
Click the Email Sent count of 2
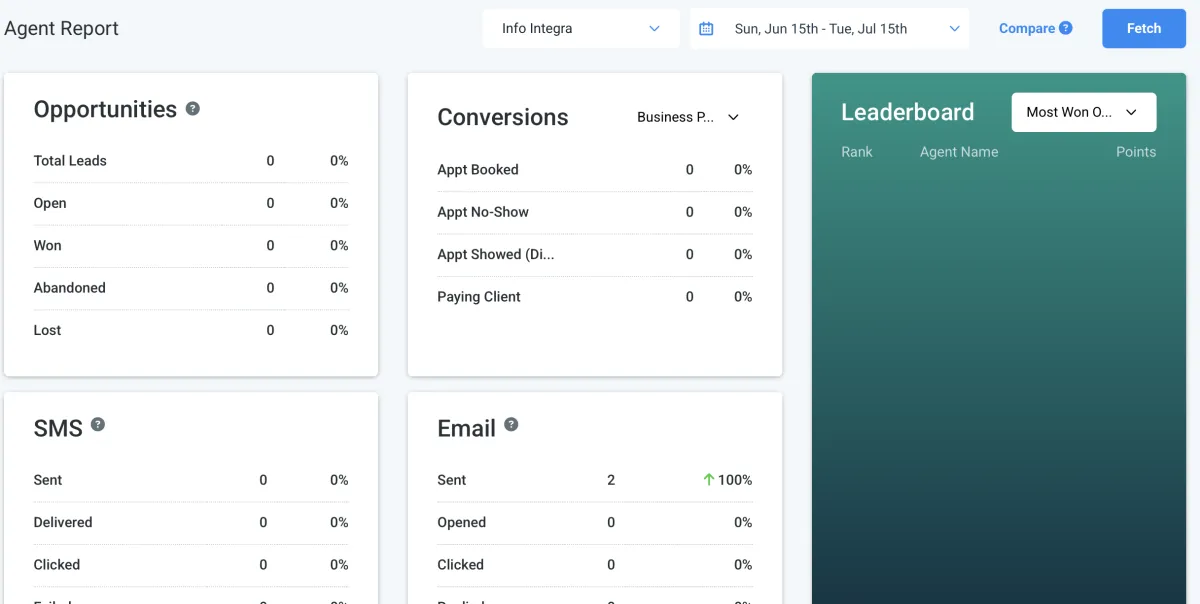click(611, 480)
